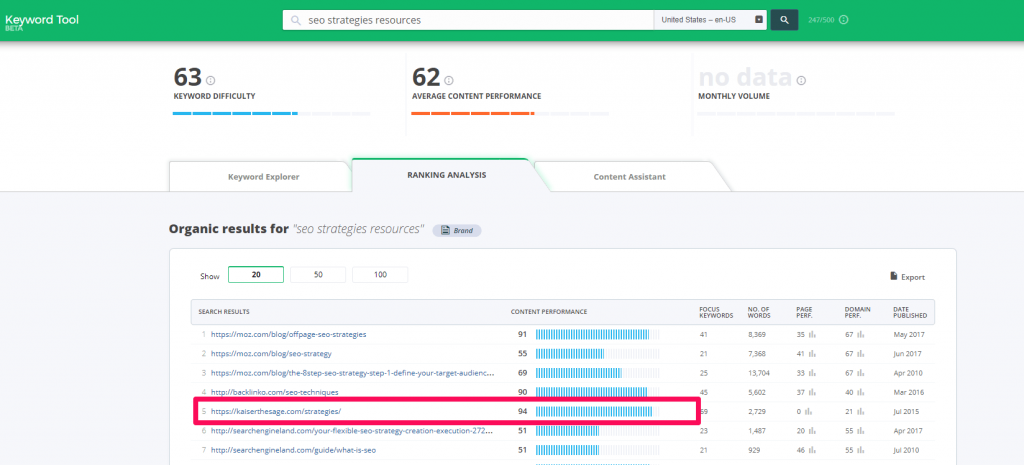Sort by No. of Words column header

[x=759, y=312]
